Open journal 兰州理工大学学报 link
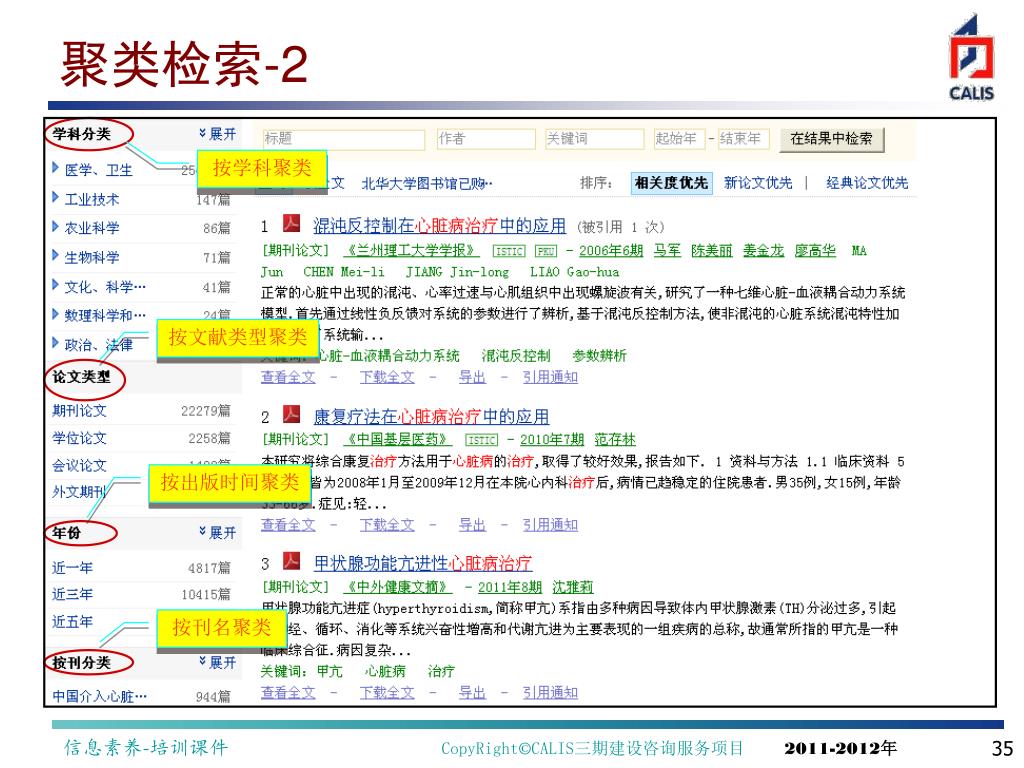The image size is (1024, 768). click(411, 251)
